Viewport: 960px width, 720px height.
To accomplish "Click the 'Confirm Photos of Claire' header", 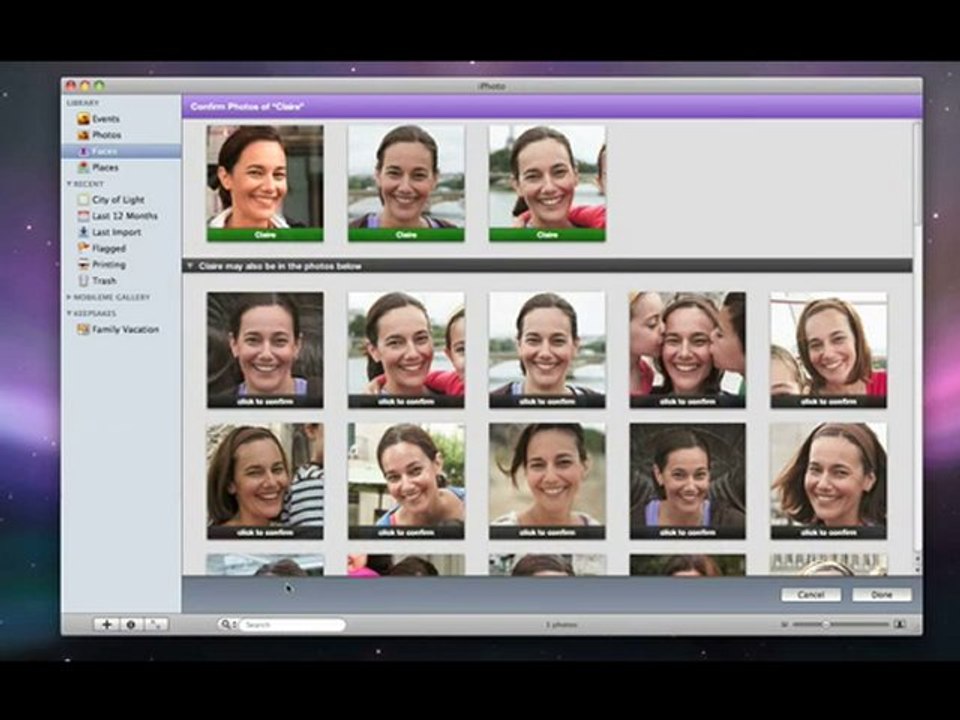I will tap(247, 107).
